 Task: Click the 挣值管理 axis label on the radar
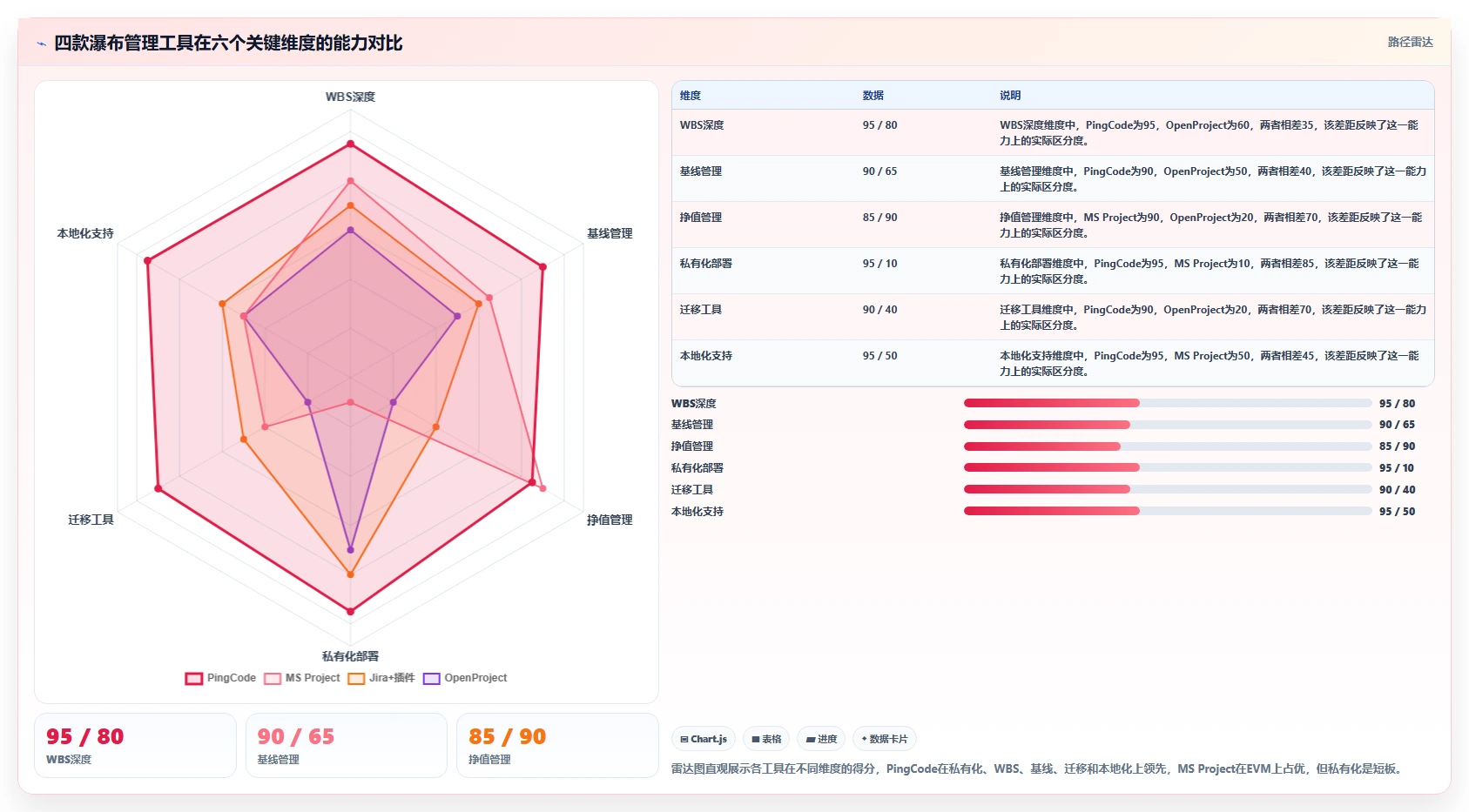[610, 520]
